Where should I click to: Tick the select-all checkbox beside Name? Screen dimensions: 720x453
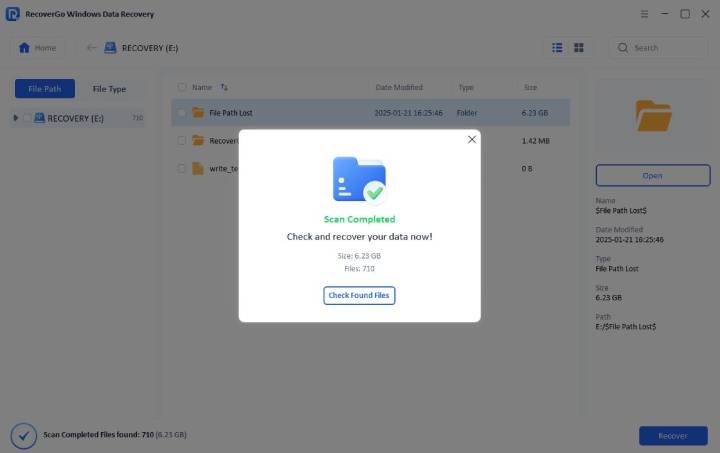pos(181,88)
